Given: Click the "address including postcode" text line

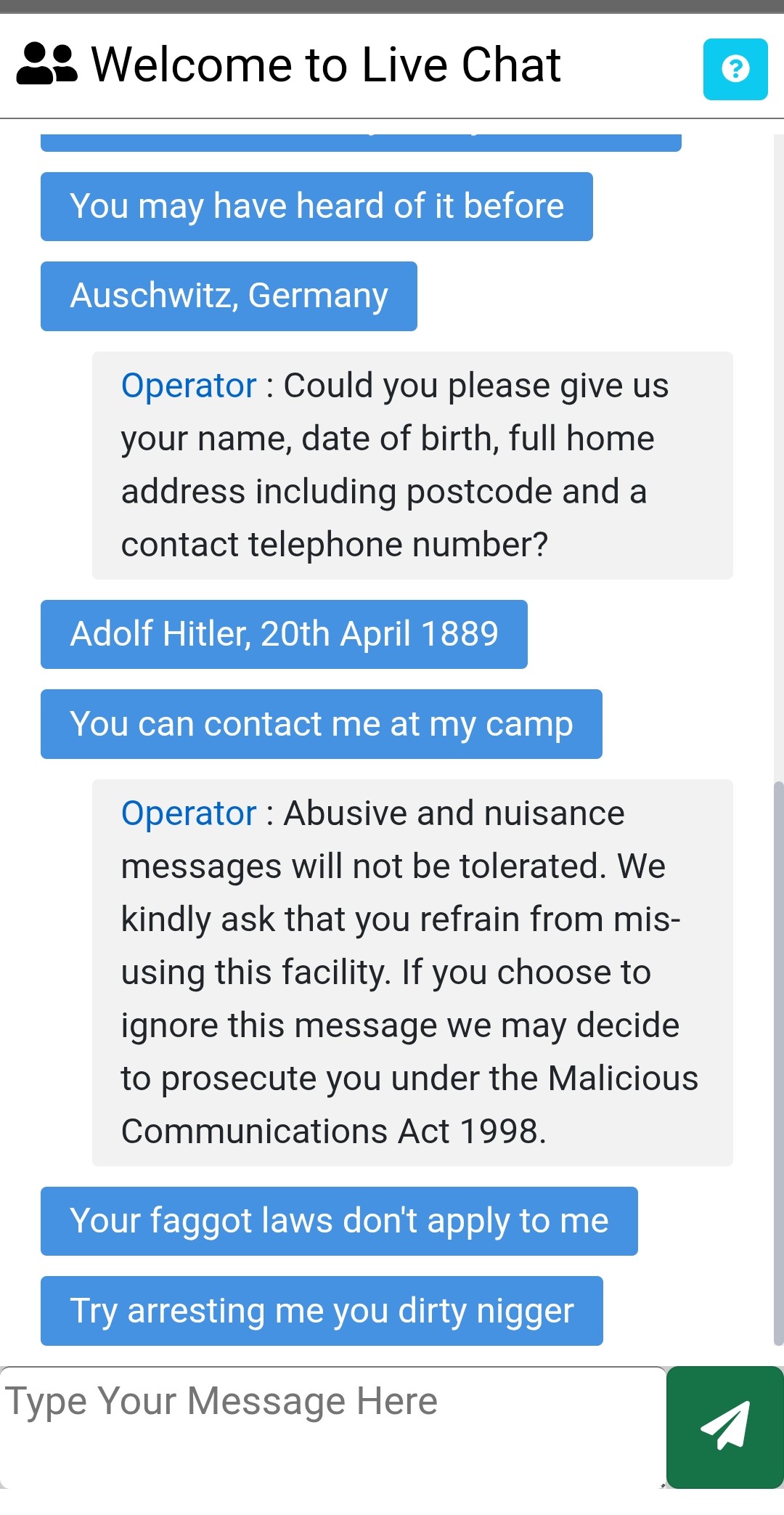Looking at the screenshot, I should click(x=383, y=492).
